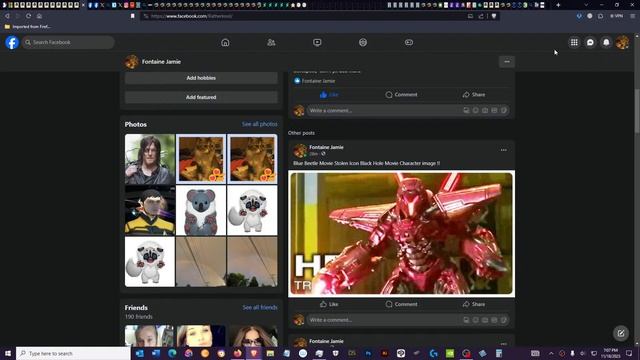Screen dimensions: 640x360
Task: Click the new message compose icon
Action: [621, 333]
